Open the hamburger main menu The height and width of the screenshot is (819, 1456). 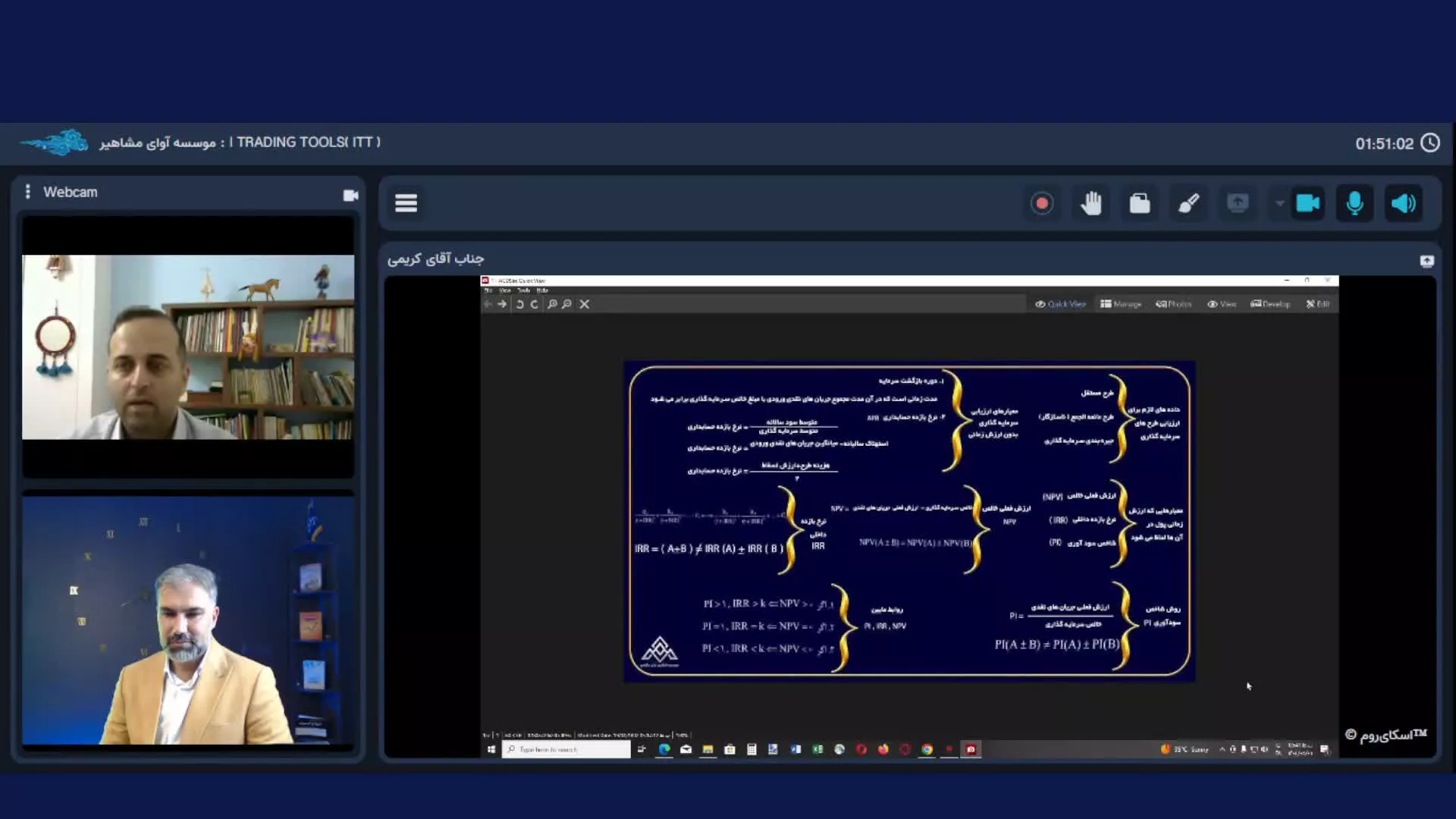[x=406, y=203]
